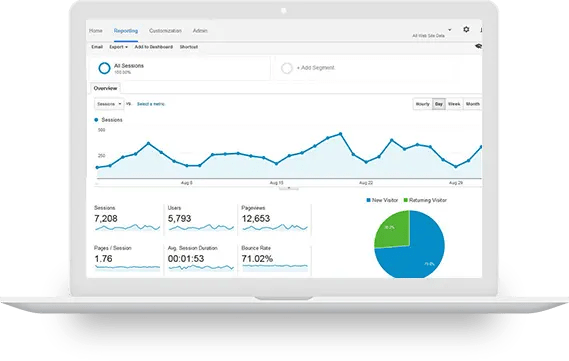569x361 pixels.
Task: Switch graph to Month view
Action: [472, 104]
